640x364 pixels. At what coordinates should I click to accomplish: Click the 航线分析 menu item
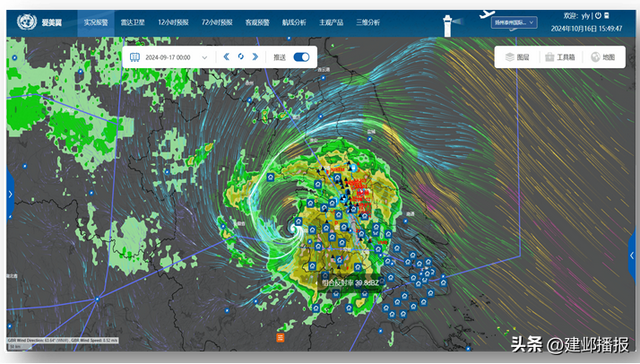tap(294, 22)
